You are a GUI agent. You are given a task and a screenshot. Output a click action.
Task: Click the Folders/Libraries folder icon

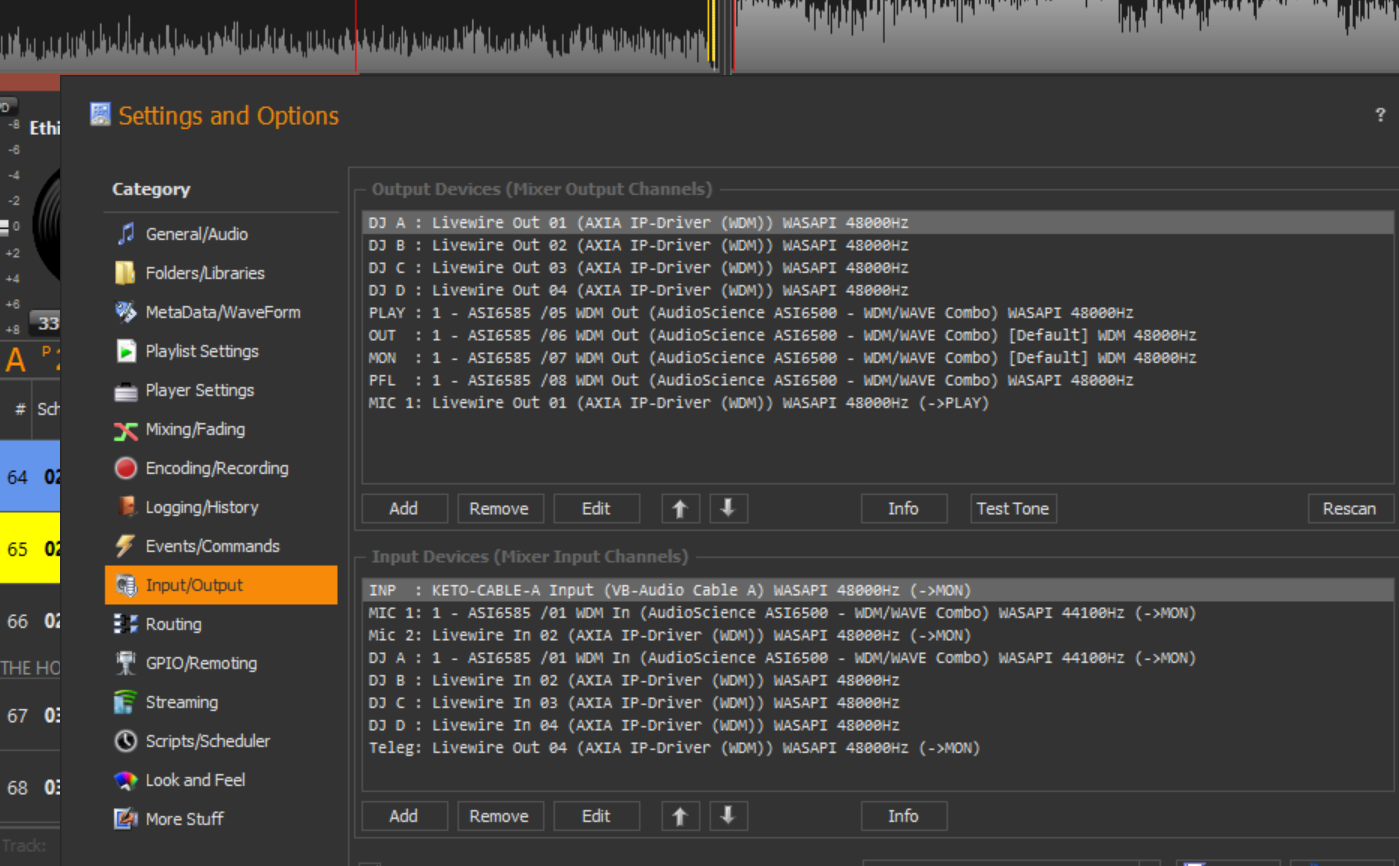click(x=126, y=273)
